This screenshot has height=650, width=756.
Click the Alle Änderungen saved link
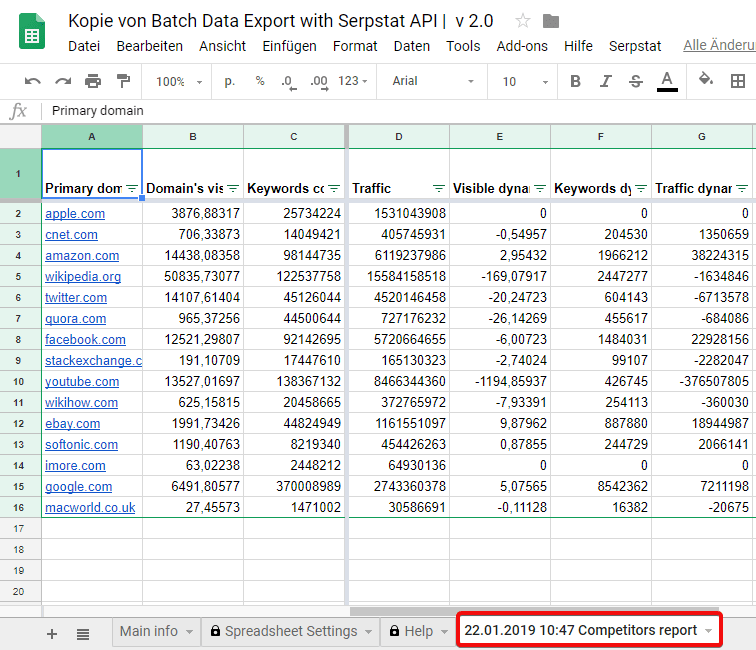[719, 45]
